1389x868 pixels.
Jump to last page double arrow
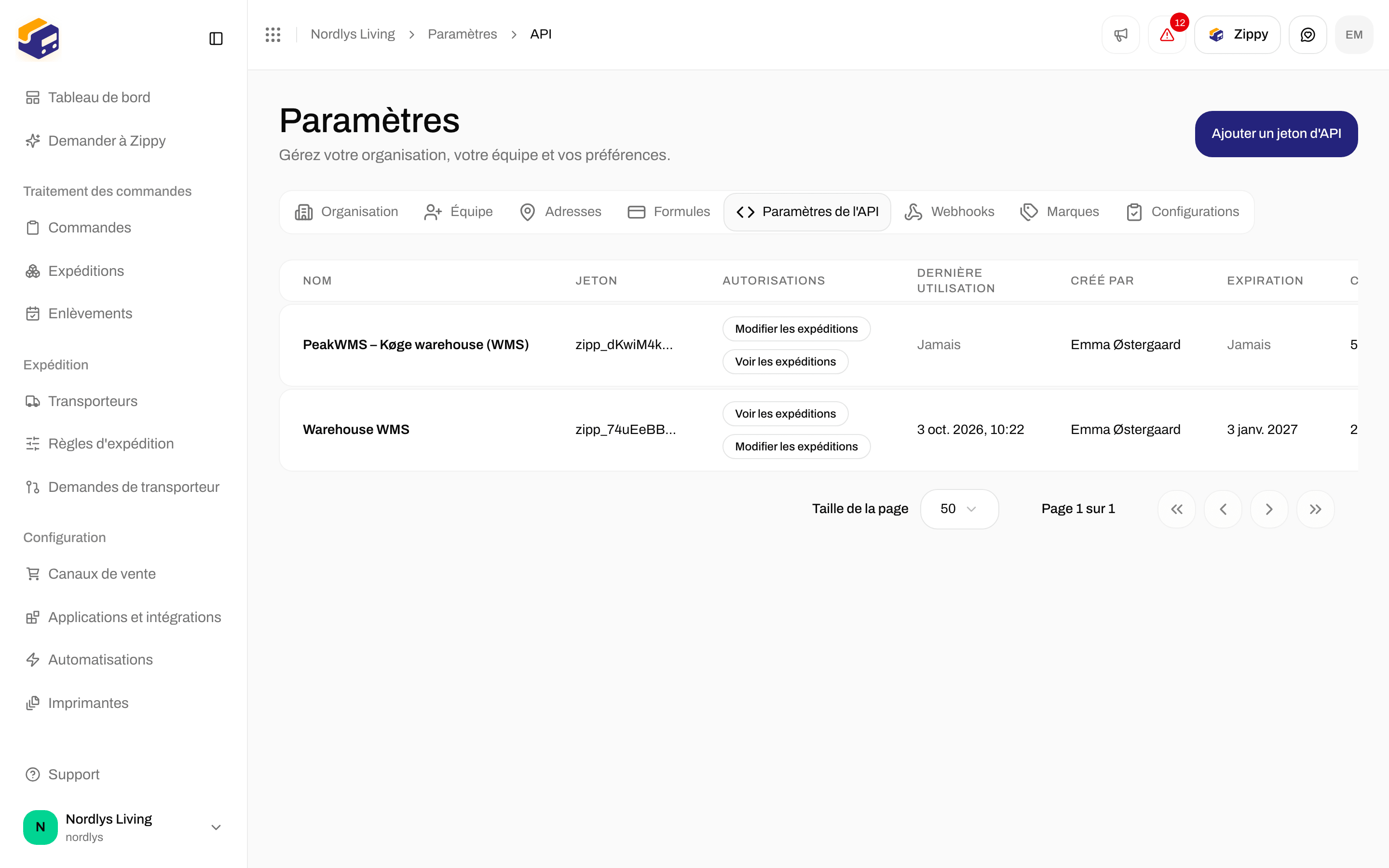tap(1315, 509)
